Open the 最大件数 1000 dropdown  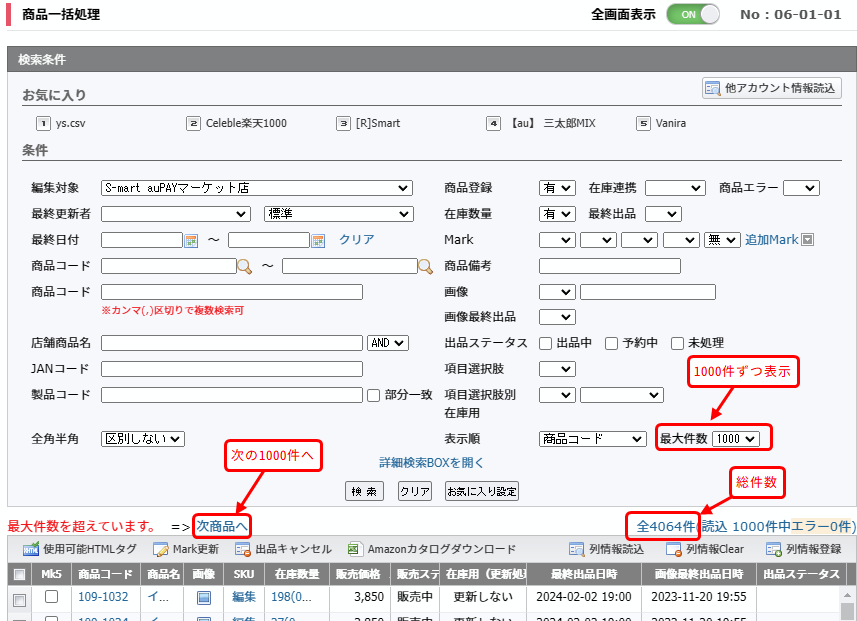click(736, 439)
